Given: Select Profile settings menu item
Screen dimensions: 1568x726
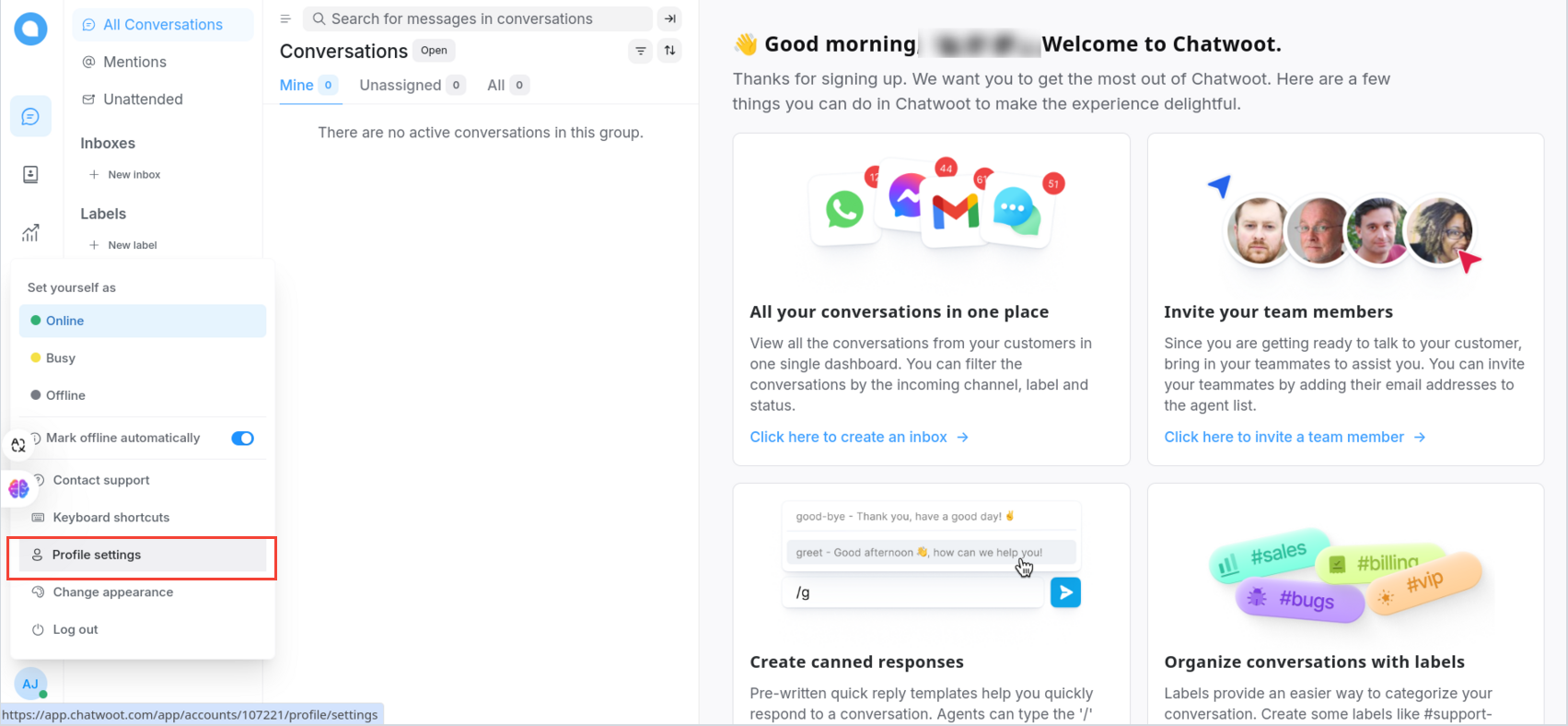Looking at the screenshot, I should [x=143, y=555].
